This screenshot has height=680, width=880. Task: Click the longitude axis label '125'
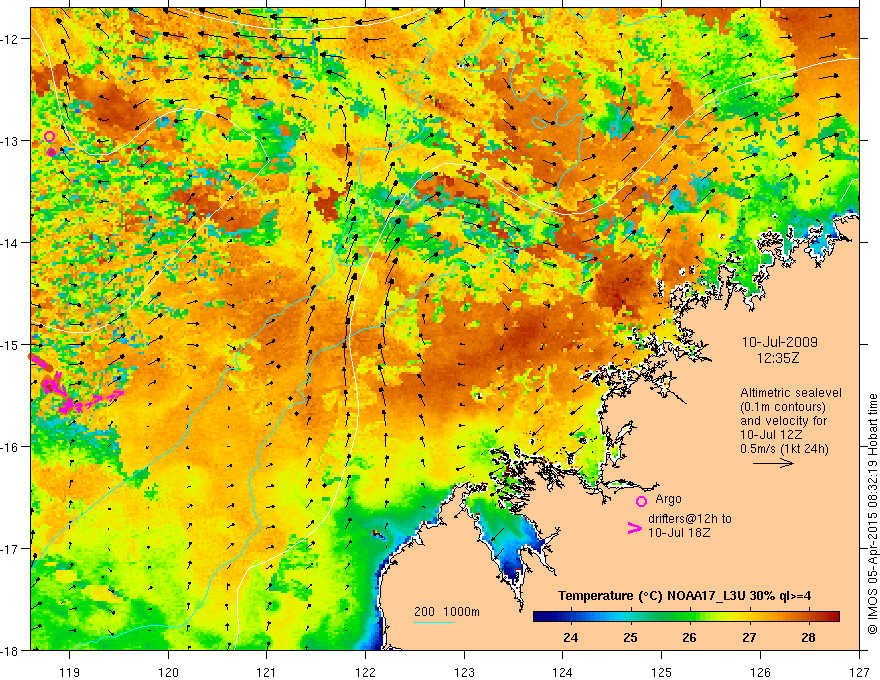662,672
